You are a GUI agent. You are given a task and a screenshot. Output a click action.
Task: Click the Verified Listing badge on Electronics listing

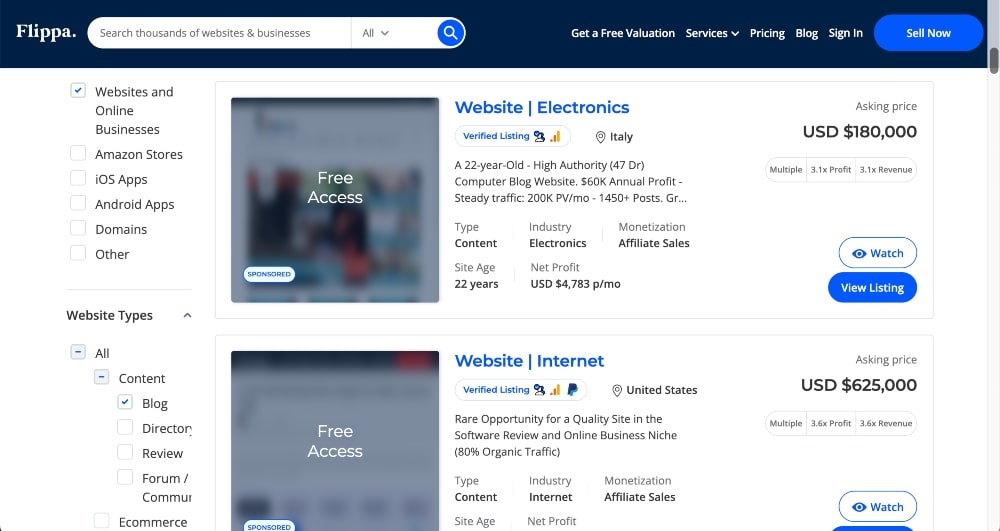coord(512,136)
